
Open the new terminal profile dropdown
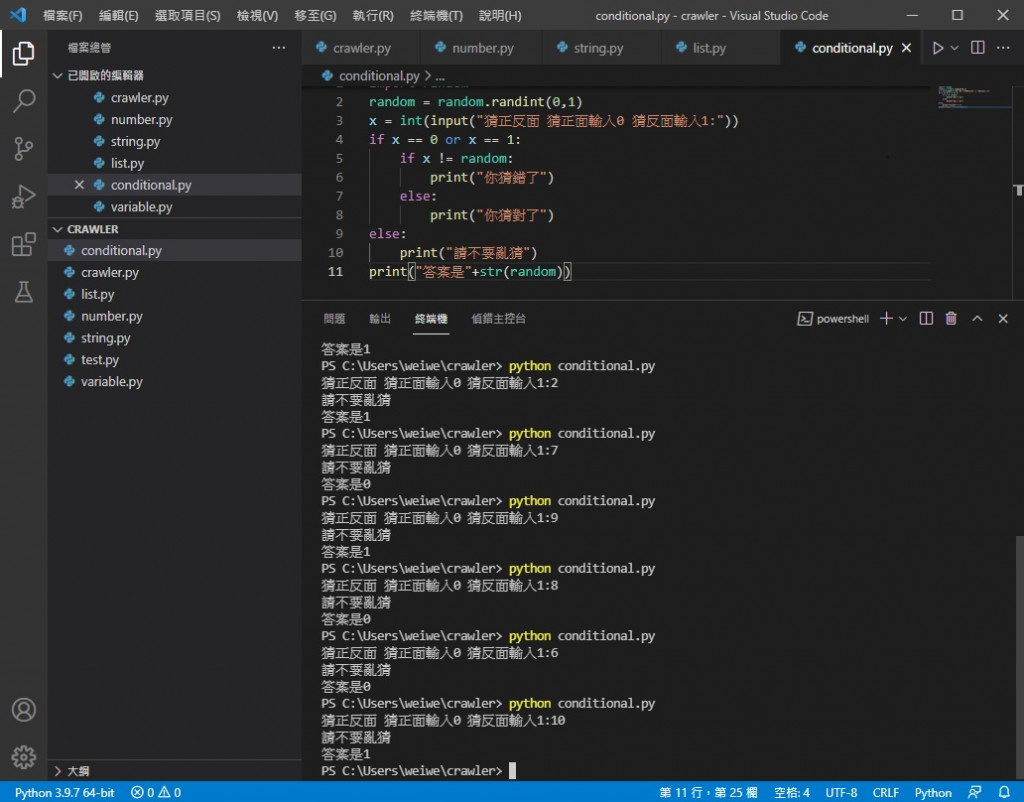click(903, 319)
